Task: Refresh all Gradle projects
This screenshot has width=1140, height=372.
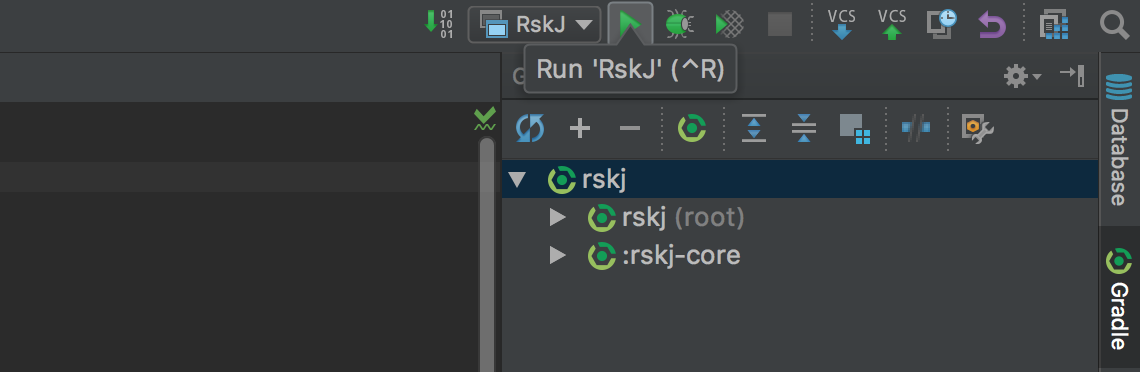Action: 530,129
